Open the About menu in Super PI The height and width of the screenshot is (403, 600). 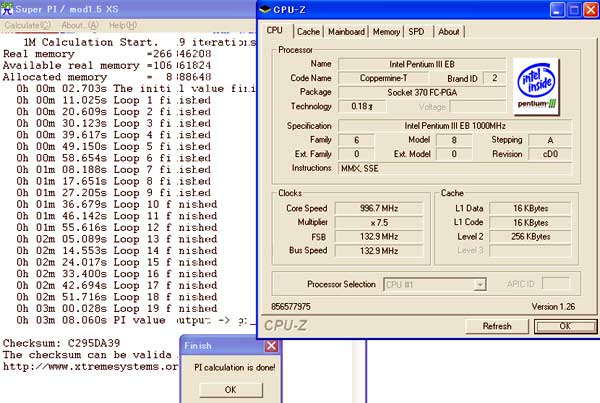tap(80, 25)
